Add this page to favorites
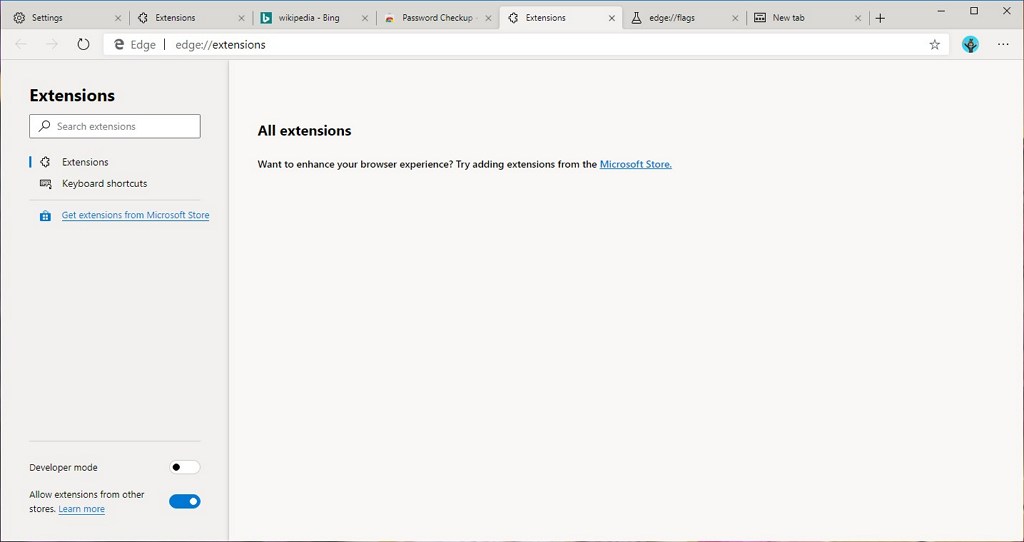This screenshot has width=1024, height=542. [x=935, y=44]
